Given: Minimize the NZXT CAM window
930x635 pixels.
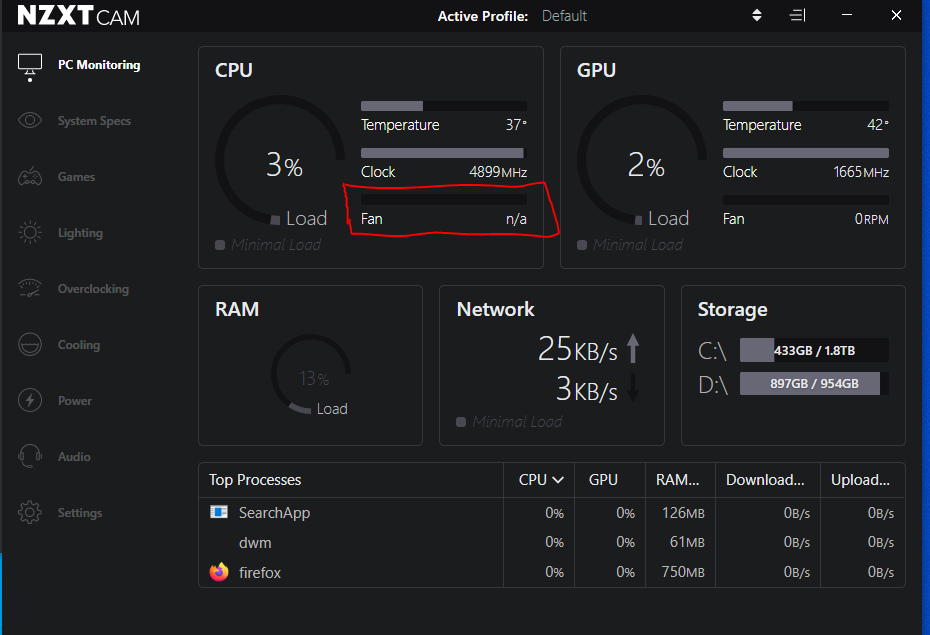Looking at the screenshot, I should 847,15.
